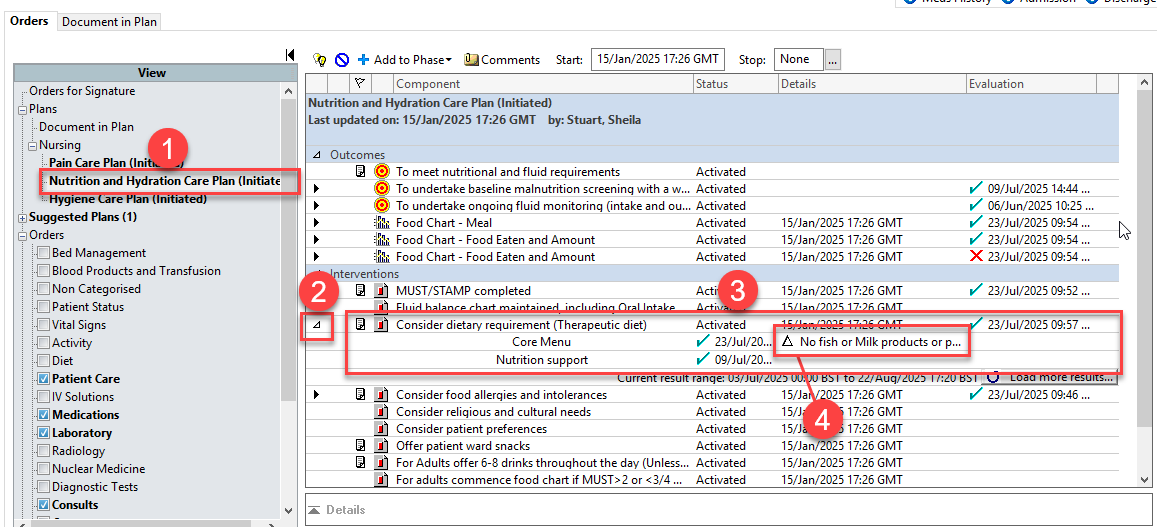Click target icon for baseline malnutrition screening outcome
This screenshot has height=527, width=1157.
point(381,188)
